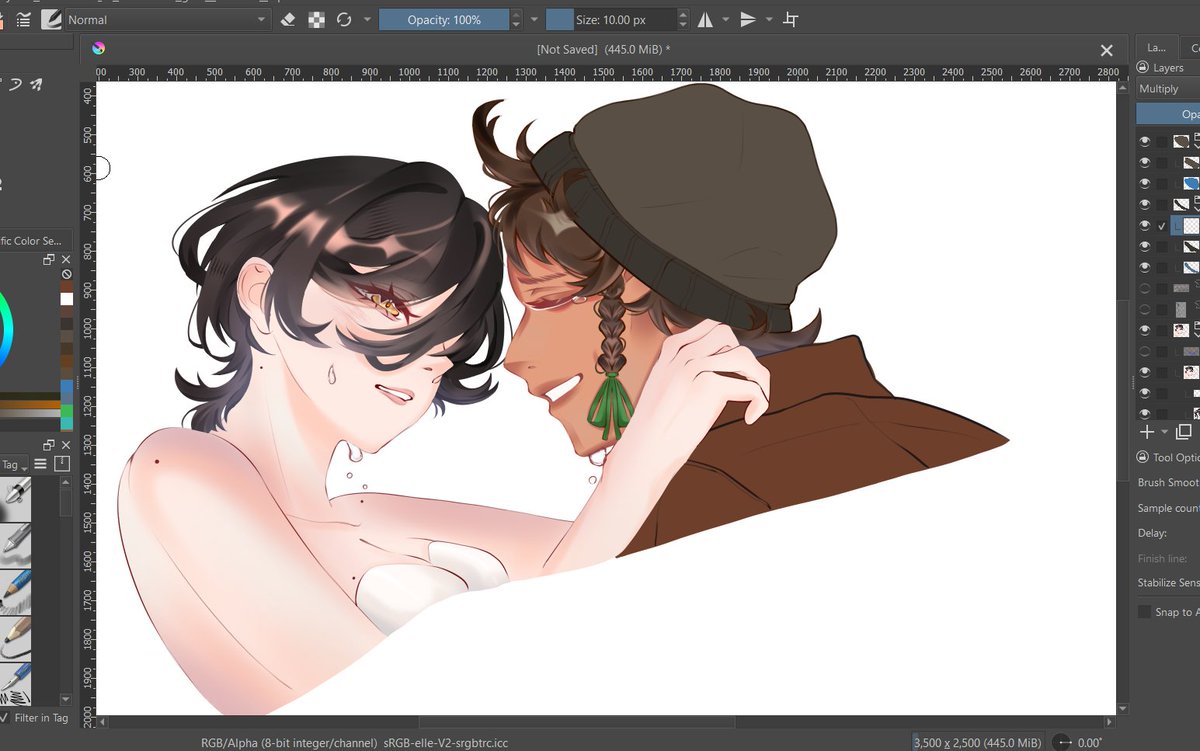This screenshot has height=751, width=1200.
Task: Hide the gray hat thumbnail layer
Action: pyautogui.click(x=1144, y=141)
